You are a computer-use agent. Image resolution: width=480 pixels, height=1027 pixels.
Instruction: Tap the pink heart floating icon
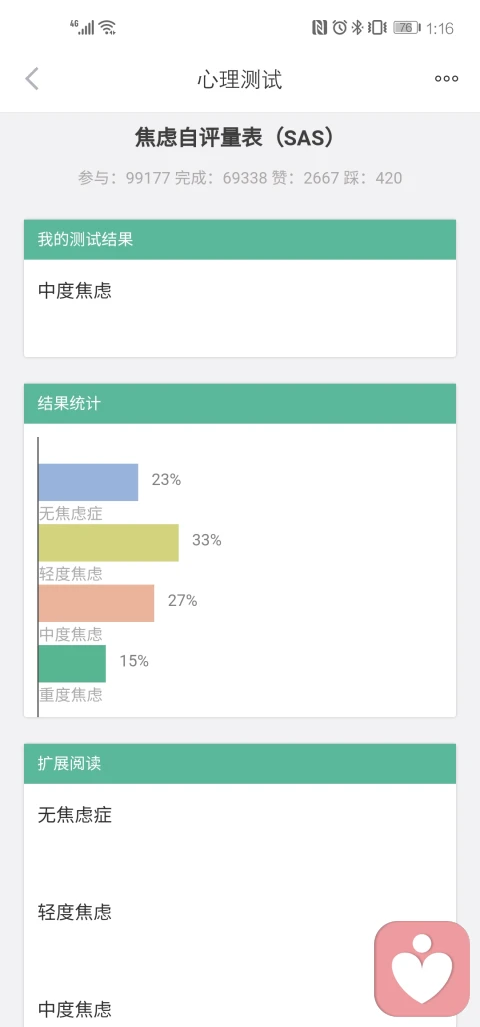(x=422, y=969)
